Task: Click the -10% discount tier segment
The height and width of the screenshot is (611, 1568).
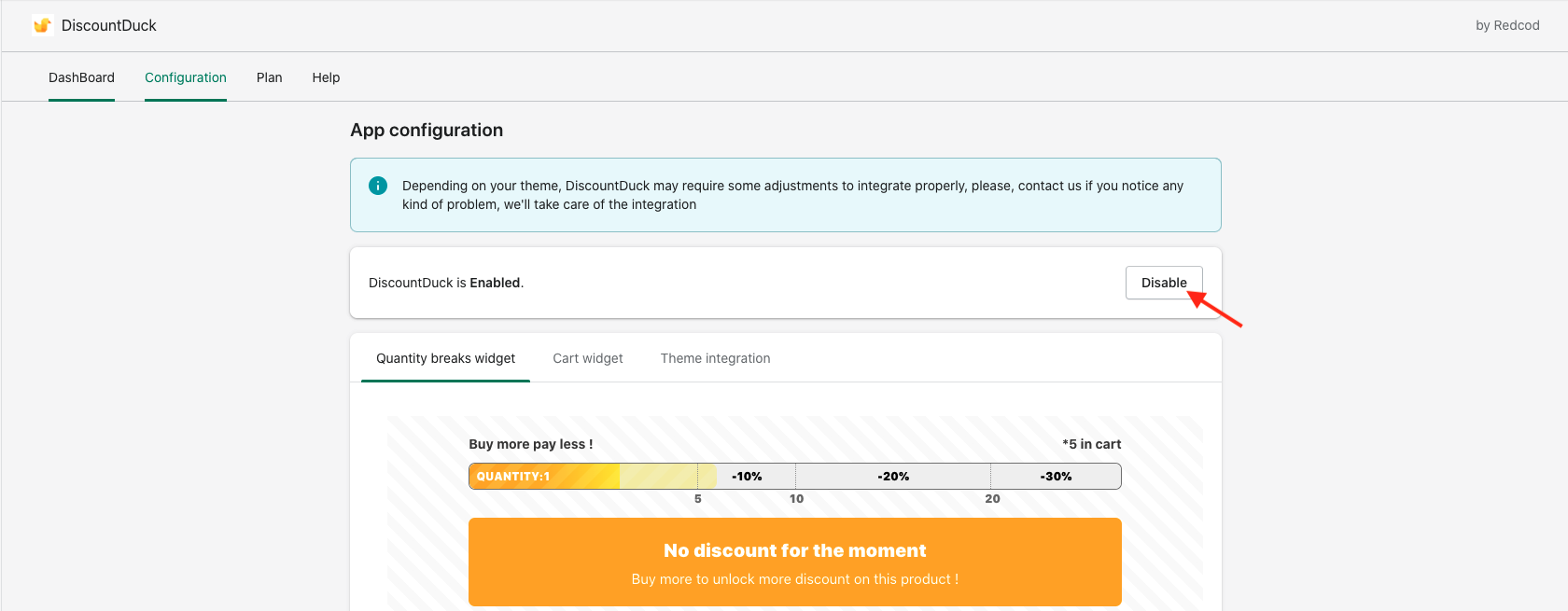Action: (747, 476)
